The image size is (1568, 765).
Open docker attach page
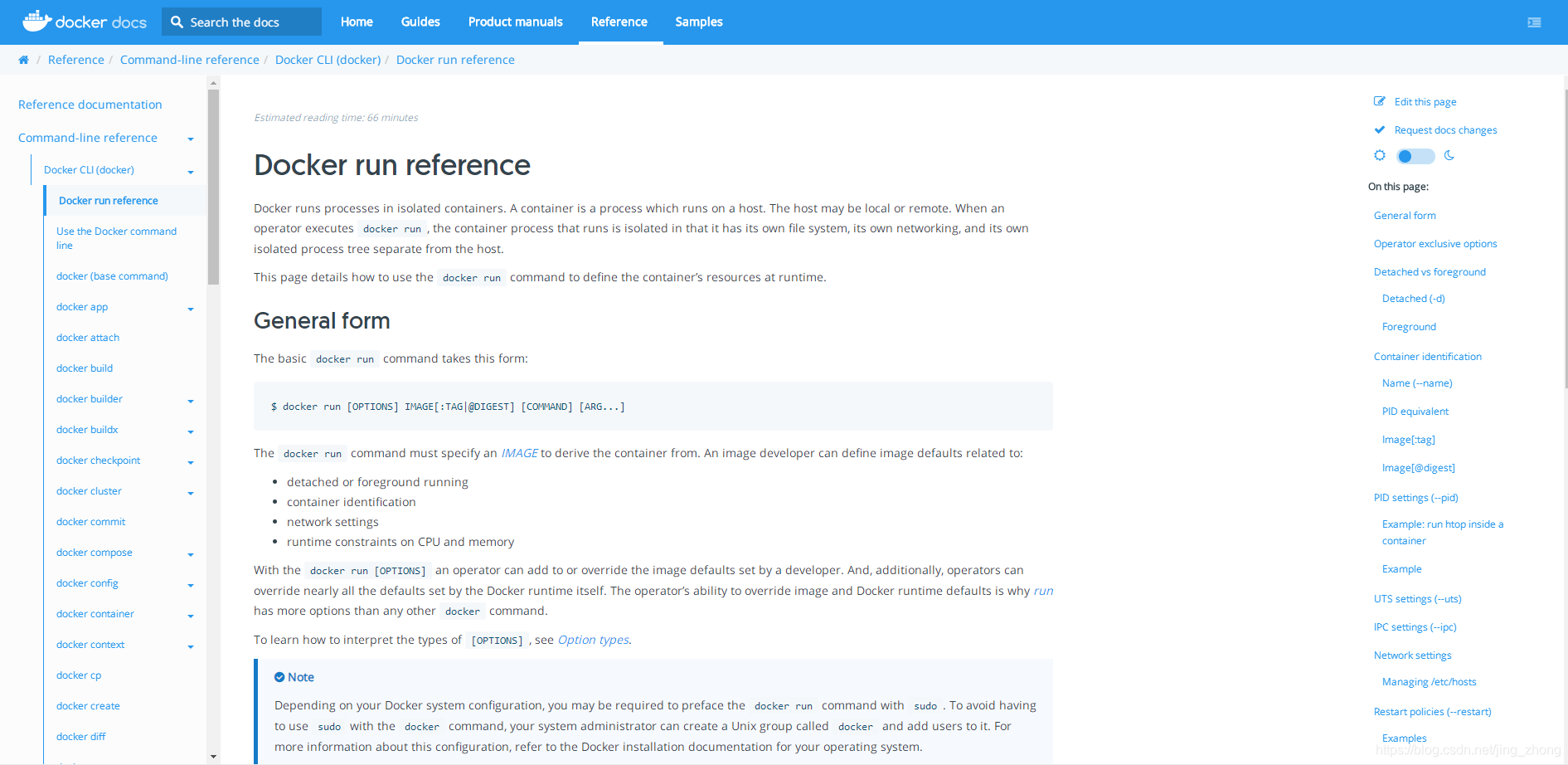tap(88, 338)
